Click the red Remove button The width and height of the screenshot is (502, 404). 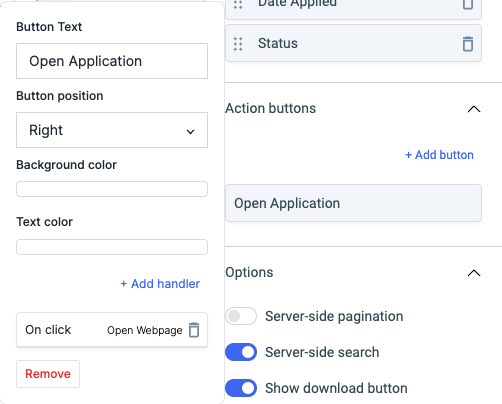pos(48,374)
